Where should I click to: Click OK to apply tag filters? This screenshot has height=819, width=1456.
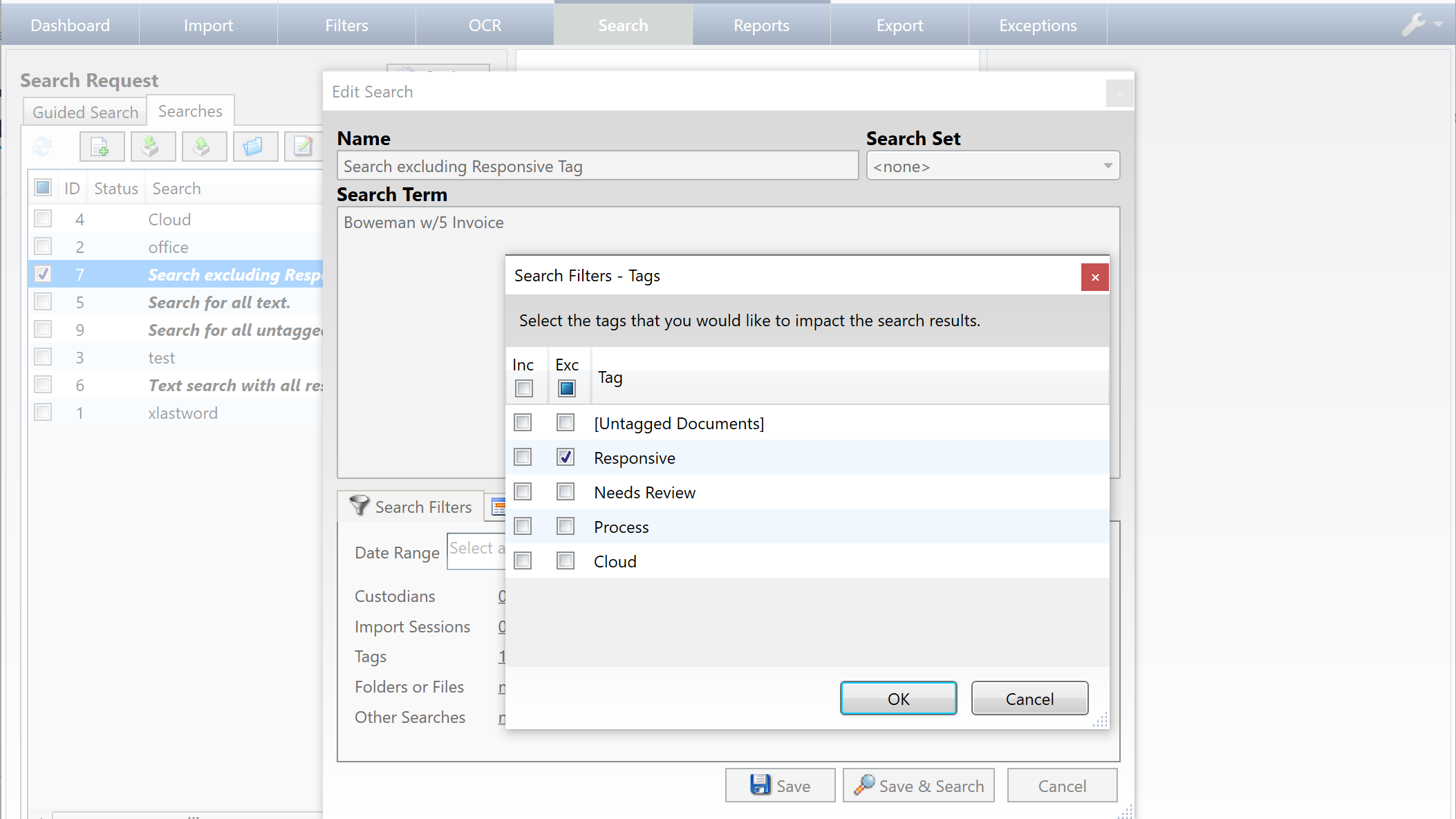click(x=898, y=698)
